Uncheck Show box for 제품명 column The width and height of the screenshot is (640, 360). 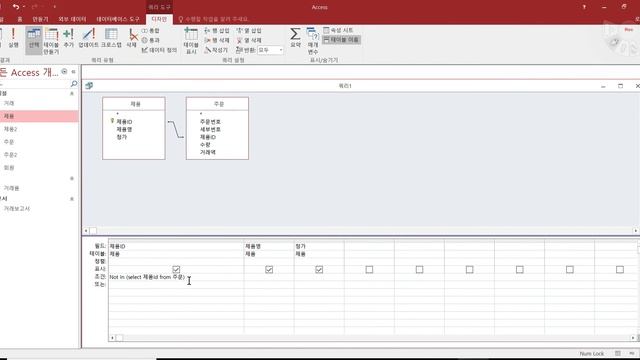[x=269, y=269]
